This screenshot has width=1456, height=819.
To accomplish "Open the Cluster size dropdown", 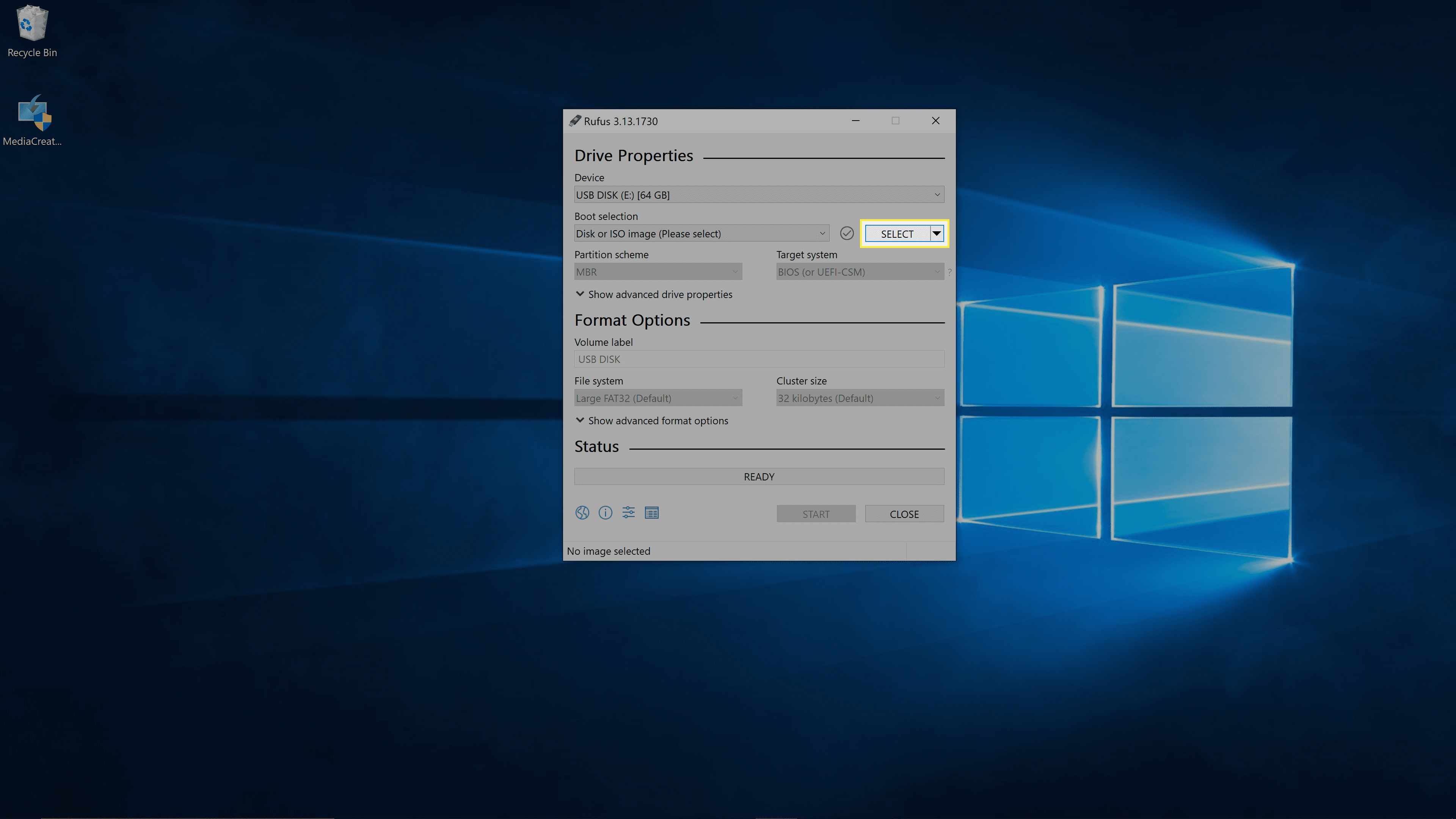I will tap(860, 398).
